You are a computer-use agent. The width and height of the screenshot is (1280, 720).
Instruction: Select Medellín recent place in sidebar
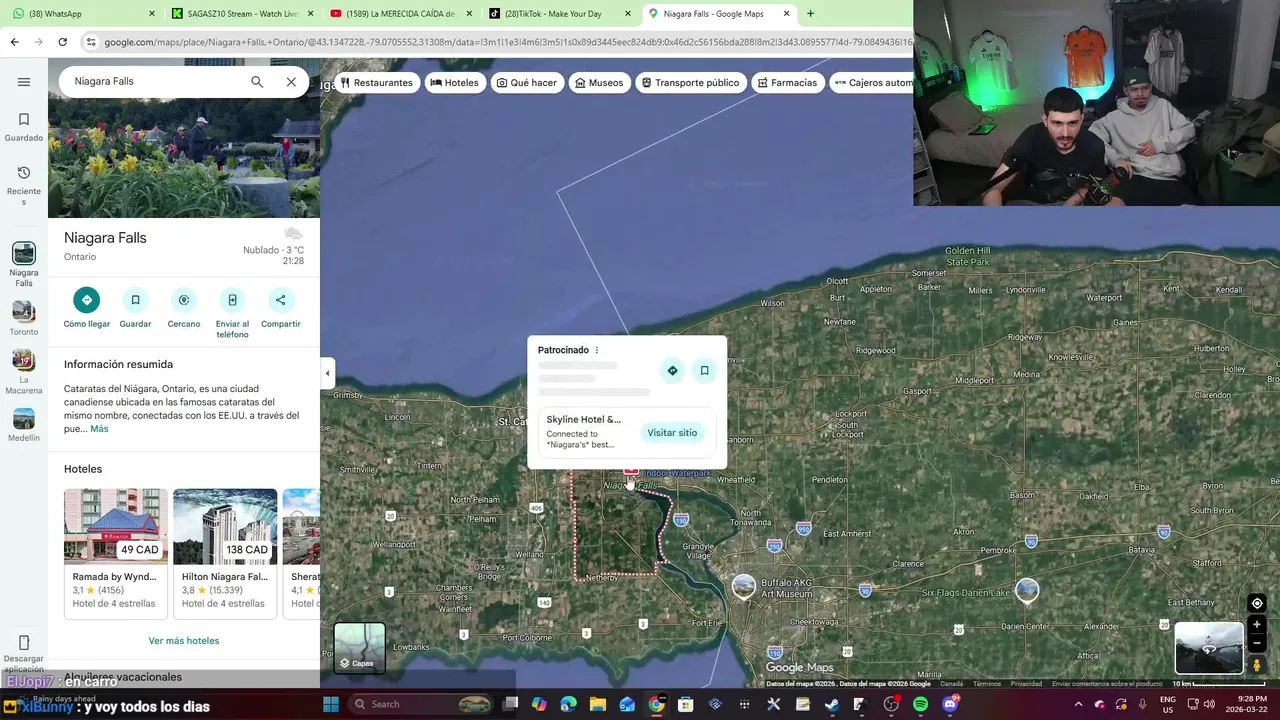[24, 425]
